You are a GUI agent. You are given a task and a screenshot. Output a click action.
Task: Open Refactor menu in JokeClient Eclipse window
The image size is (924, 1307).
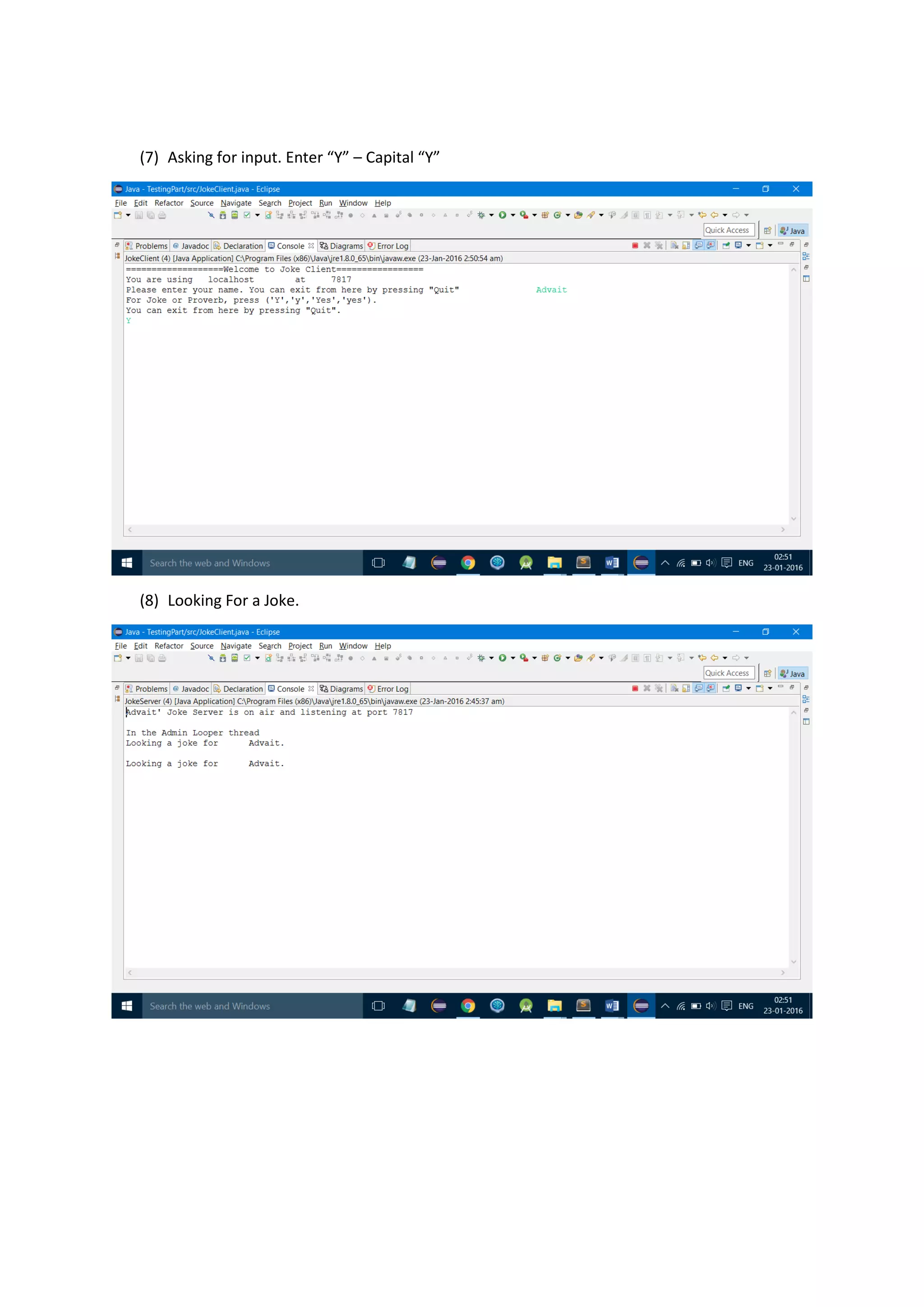pyautogui.click(x=169, y=203)
